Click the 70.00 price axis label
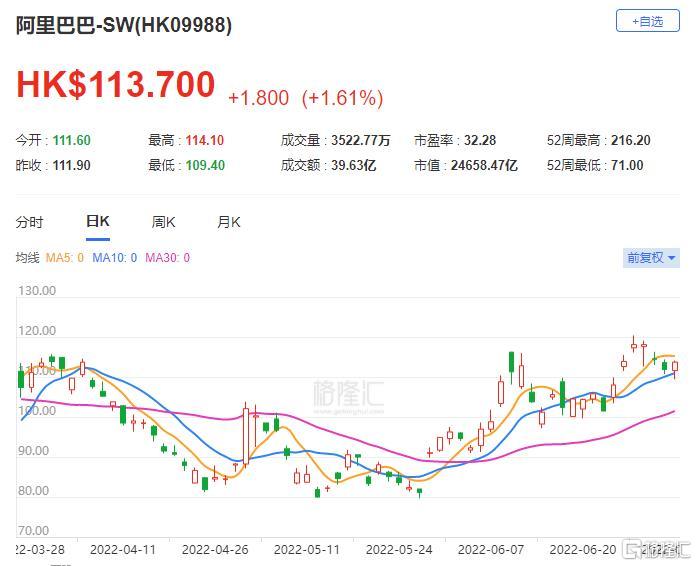 click(34, 531)
